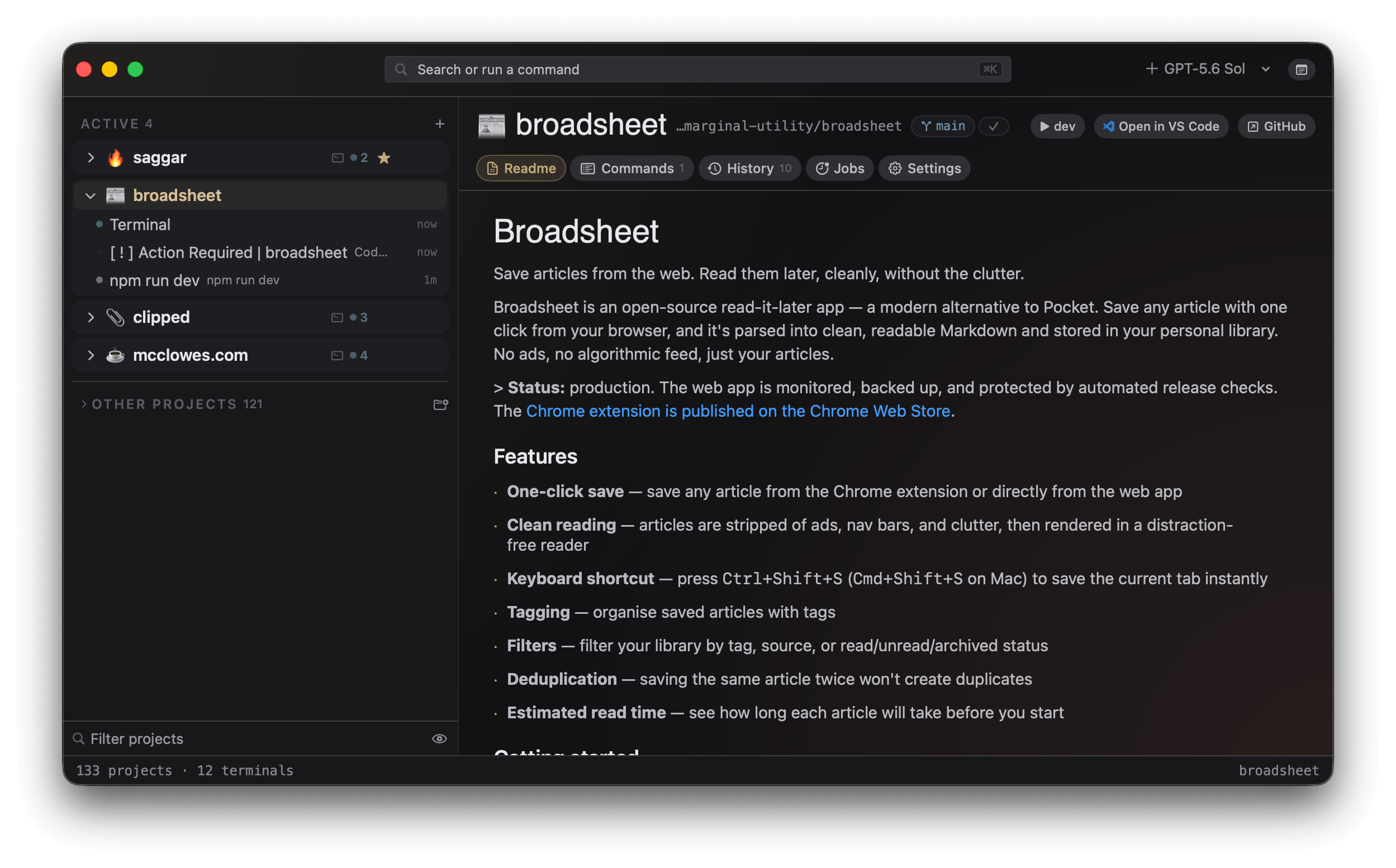Click the coffee cup icon for mcclowes.com
Viewport: 1396px width, 868px height.
coord(116,355)
